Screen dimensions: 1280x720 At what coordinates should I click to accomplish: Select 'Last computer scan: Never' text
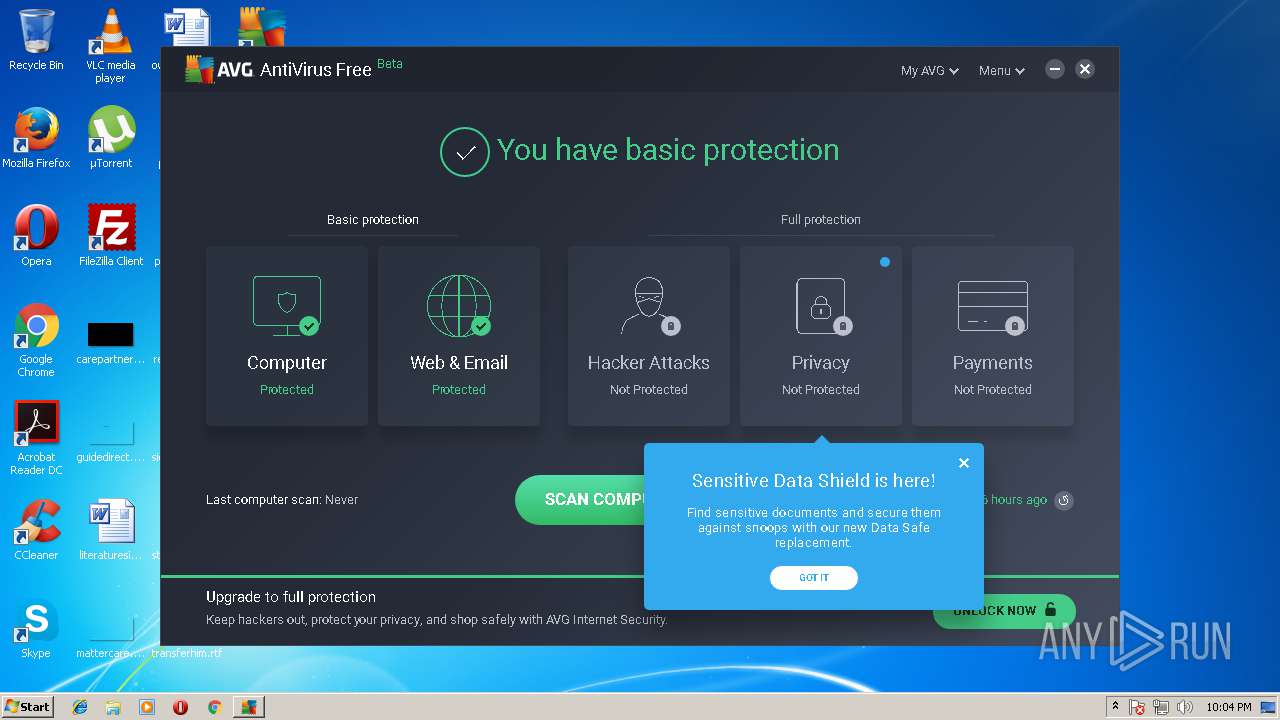pyautogui.click(x=282, y=500)
